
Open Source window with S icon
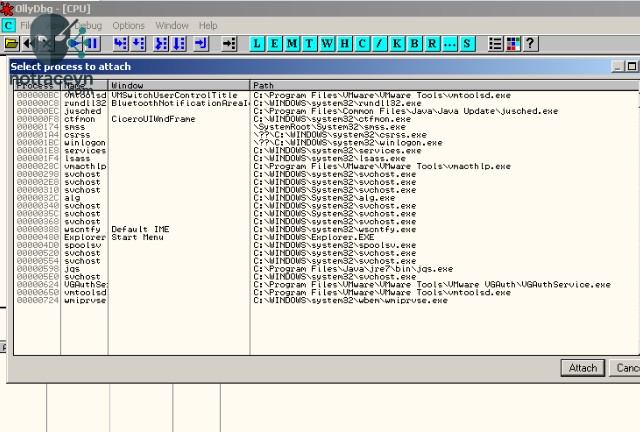(467, 44)
